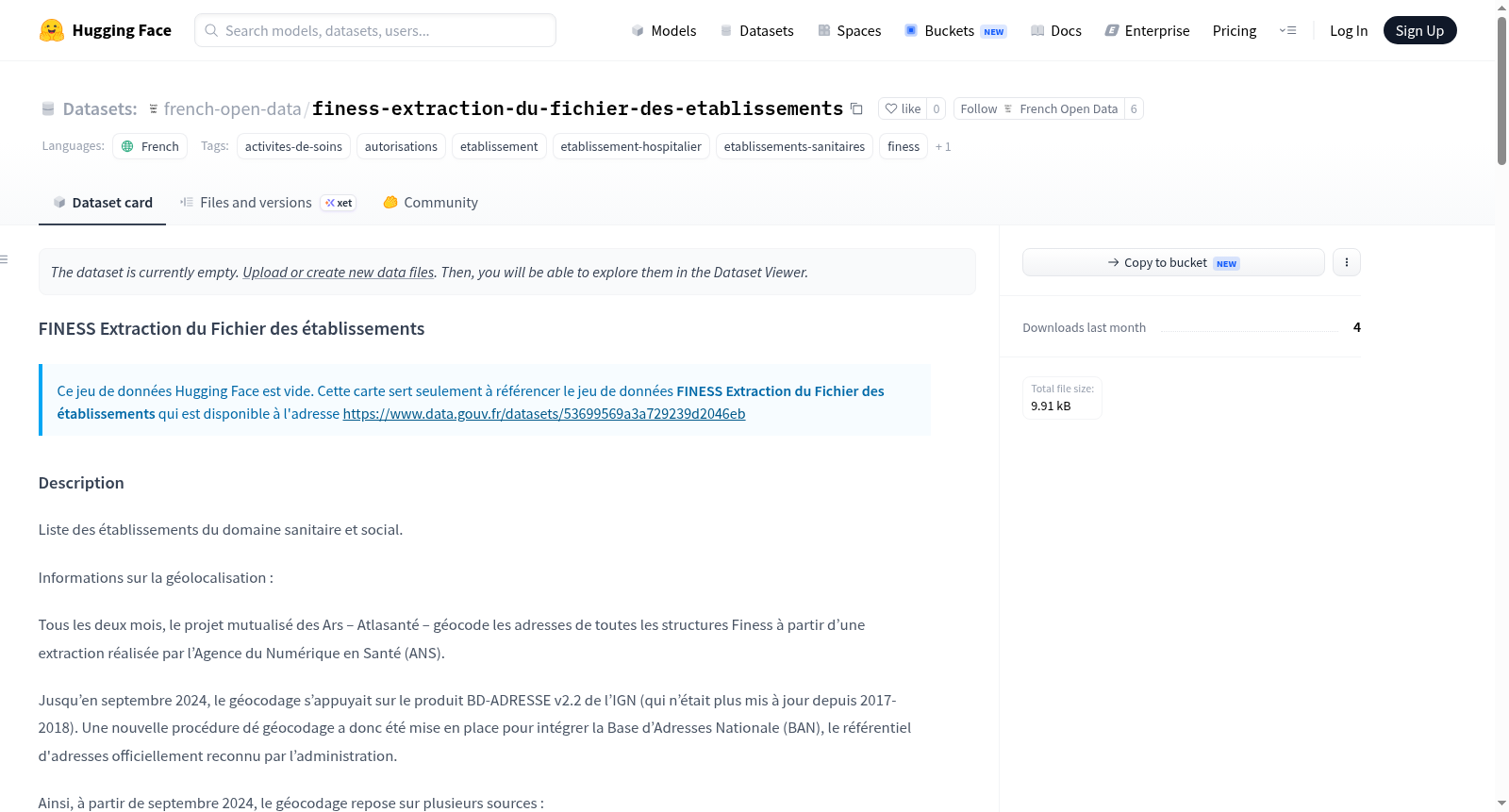Viewport: 1509px width, 812px height.
Task: Click the NEW badge beside Buckets
Action: pos(994,31)
